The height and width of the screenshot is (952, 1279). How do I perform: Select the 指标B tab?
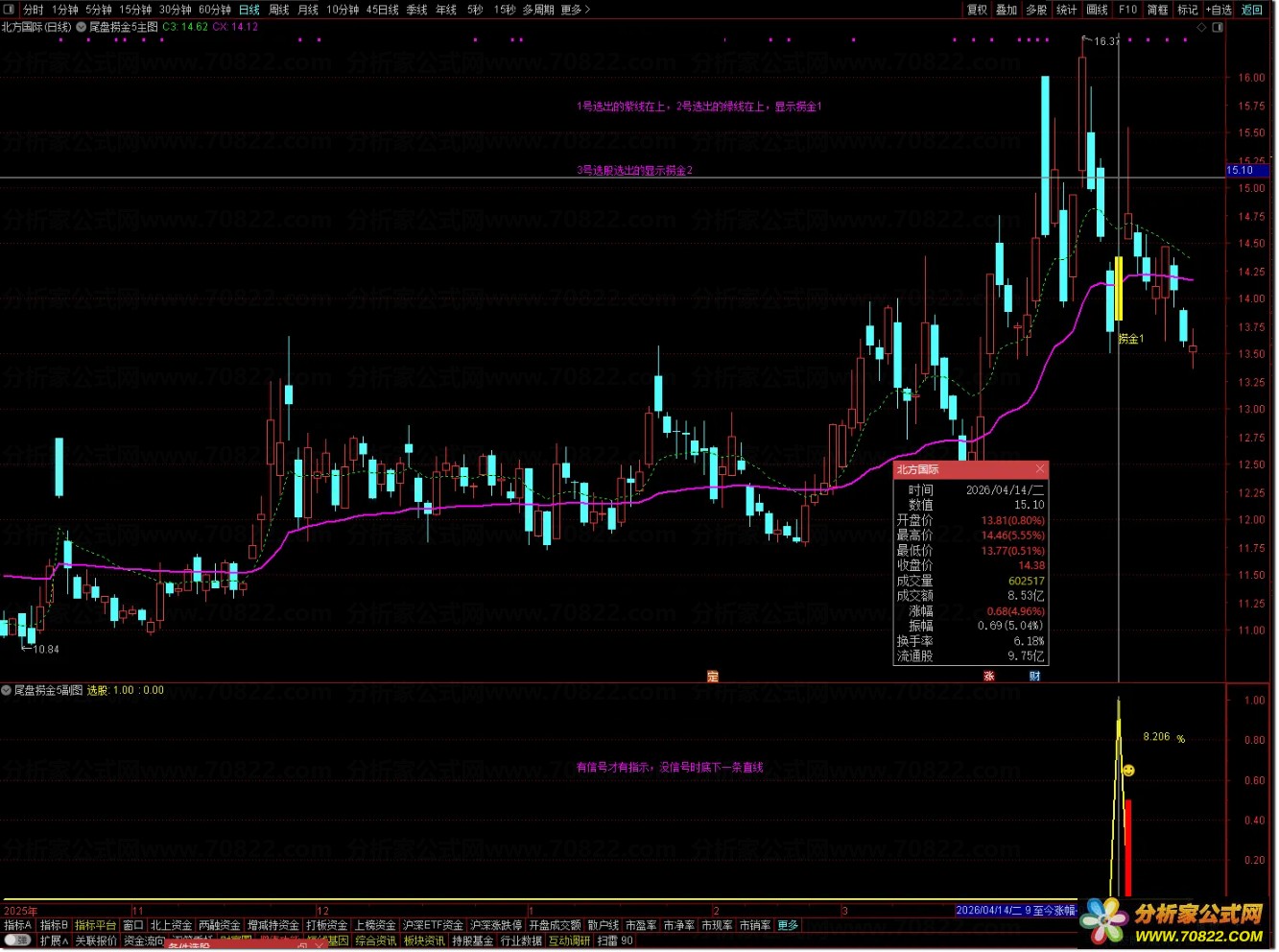(x=55, y=926)
